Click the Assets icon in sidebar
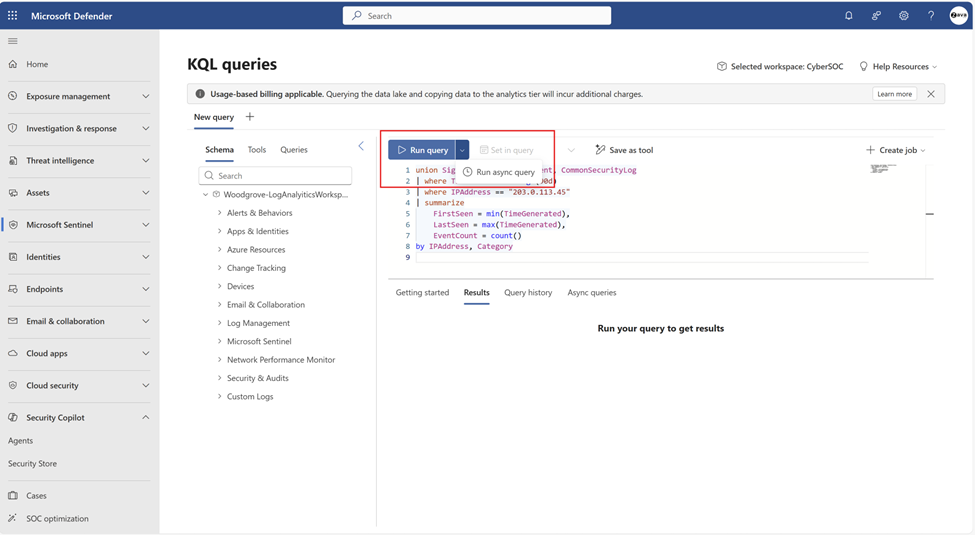975x535 pixels. click(12, 193)
